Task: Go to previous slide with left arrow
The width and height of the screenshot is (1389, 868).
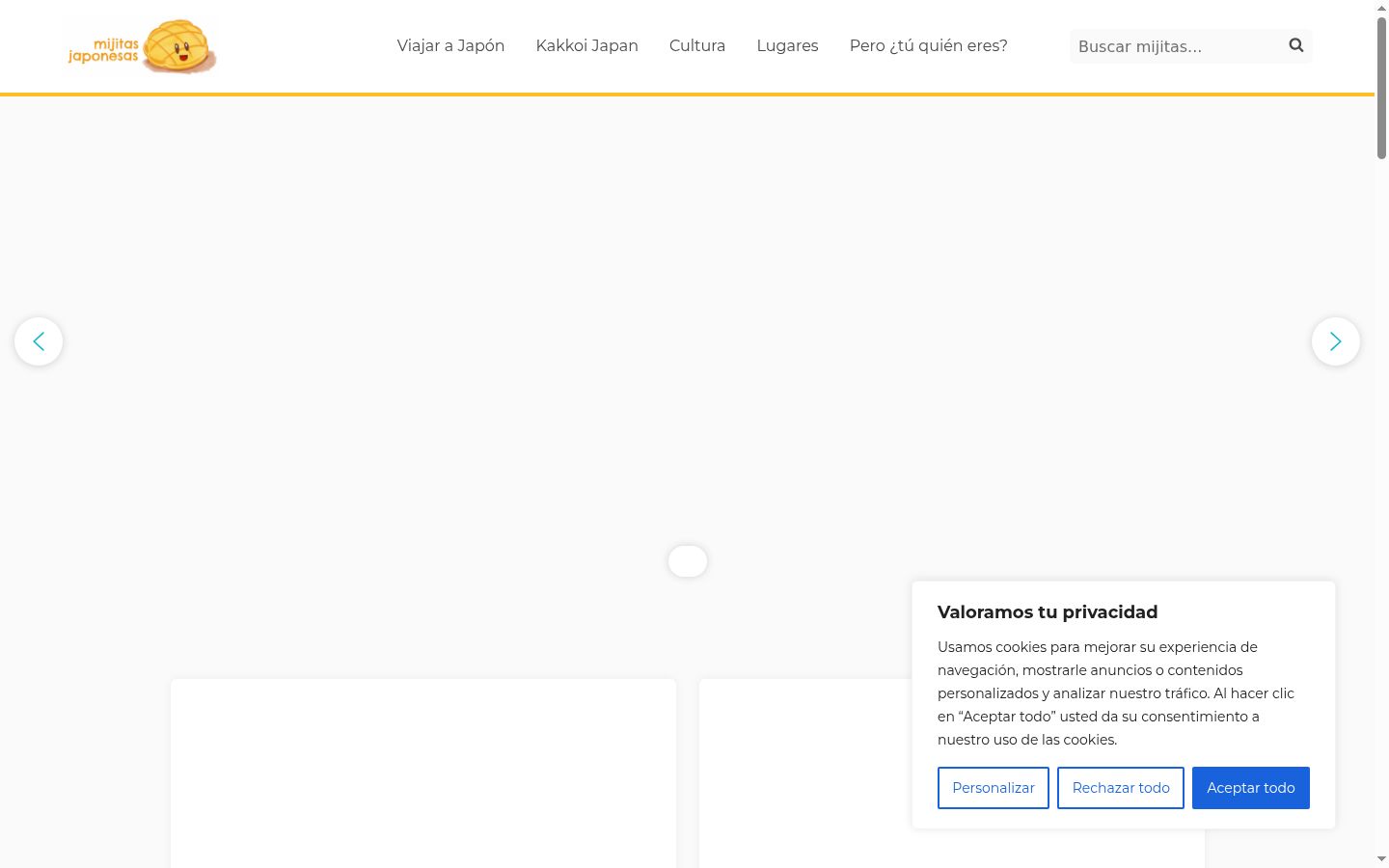Action: coord(39,341)
